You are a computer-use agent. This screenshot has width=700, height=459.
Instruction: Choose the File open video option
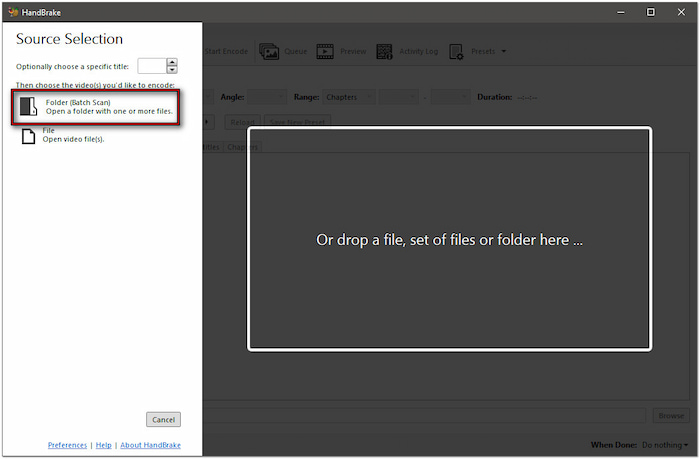62,135
